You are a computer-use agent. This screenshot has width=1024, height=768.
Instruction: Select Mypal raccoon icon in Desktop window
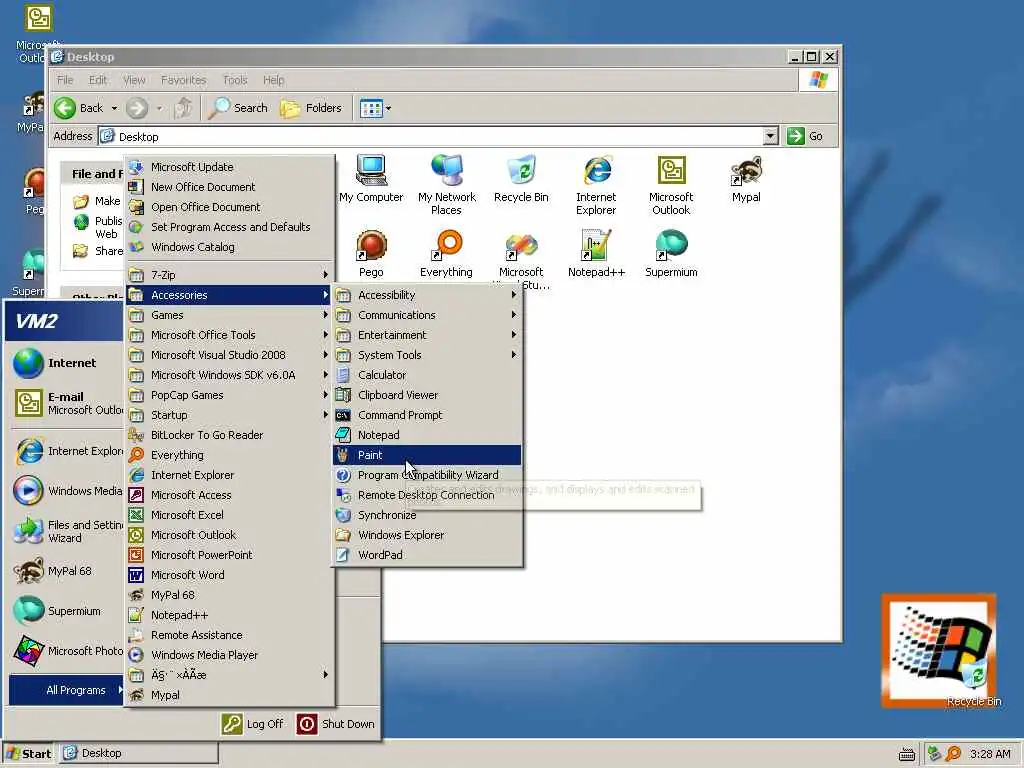[746, 179]
